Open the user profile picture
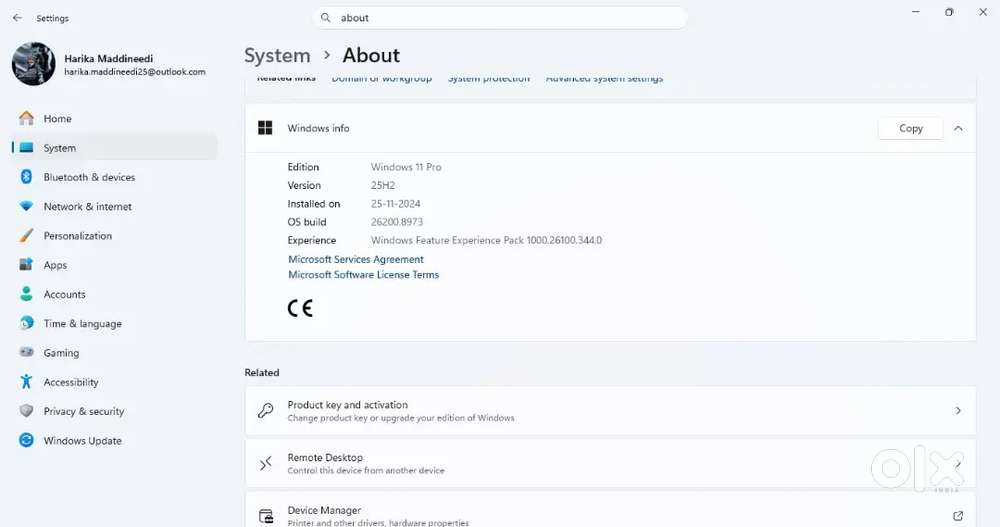 pyautogui.click(x=34, y=64)
